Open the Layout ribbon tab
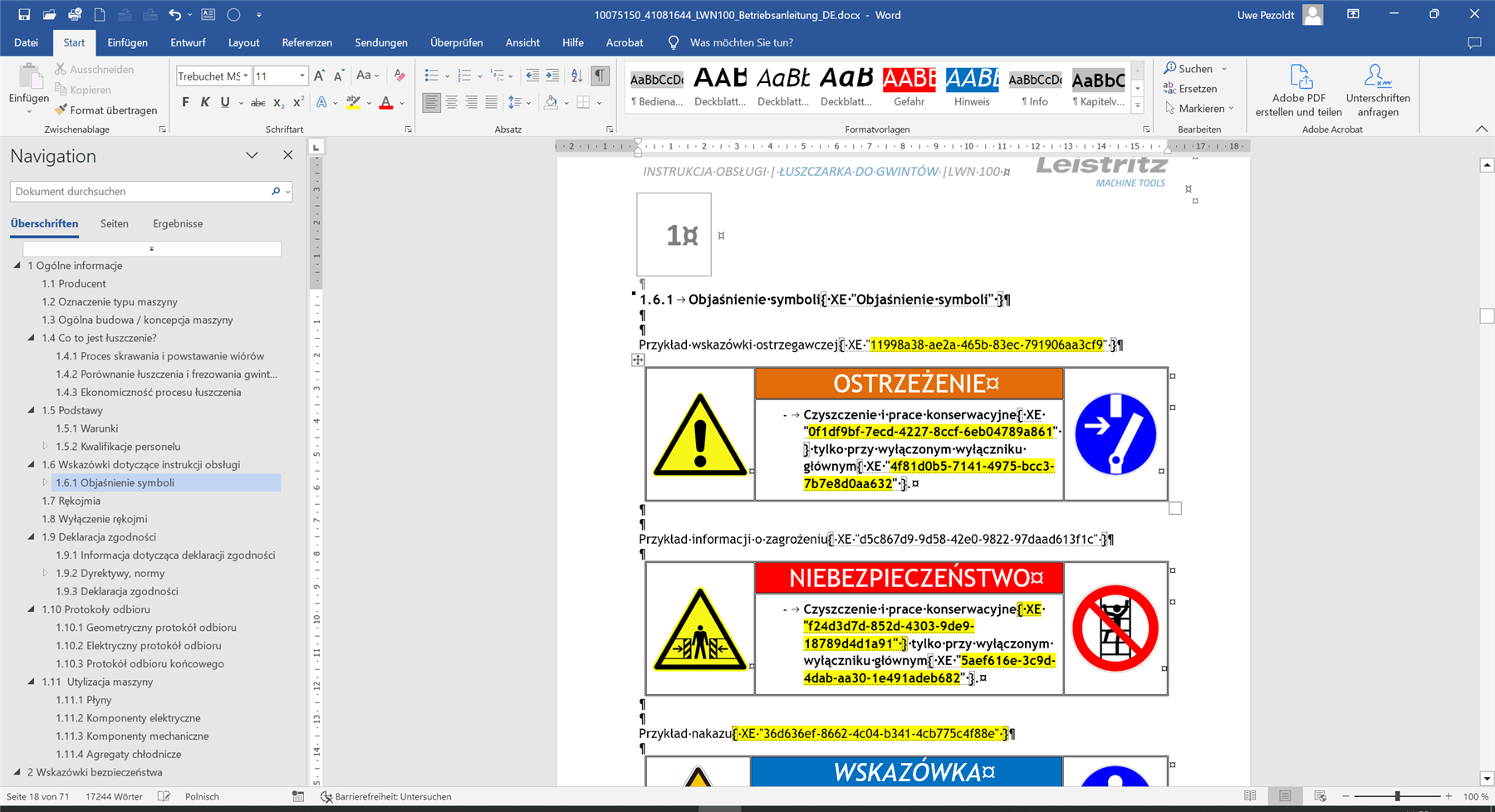Viewport: 1495px width, 812px height. point(243,42)
